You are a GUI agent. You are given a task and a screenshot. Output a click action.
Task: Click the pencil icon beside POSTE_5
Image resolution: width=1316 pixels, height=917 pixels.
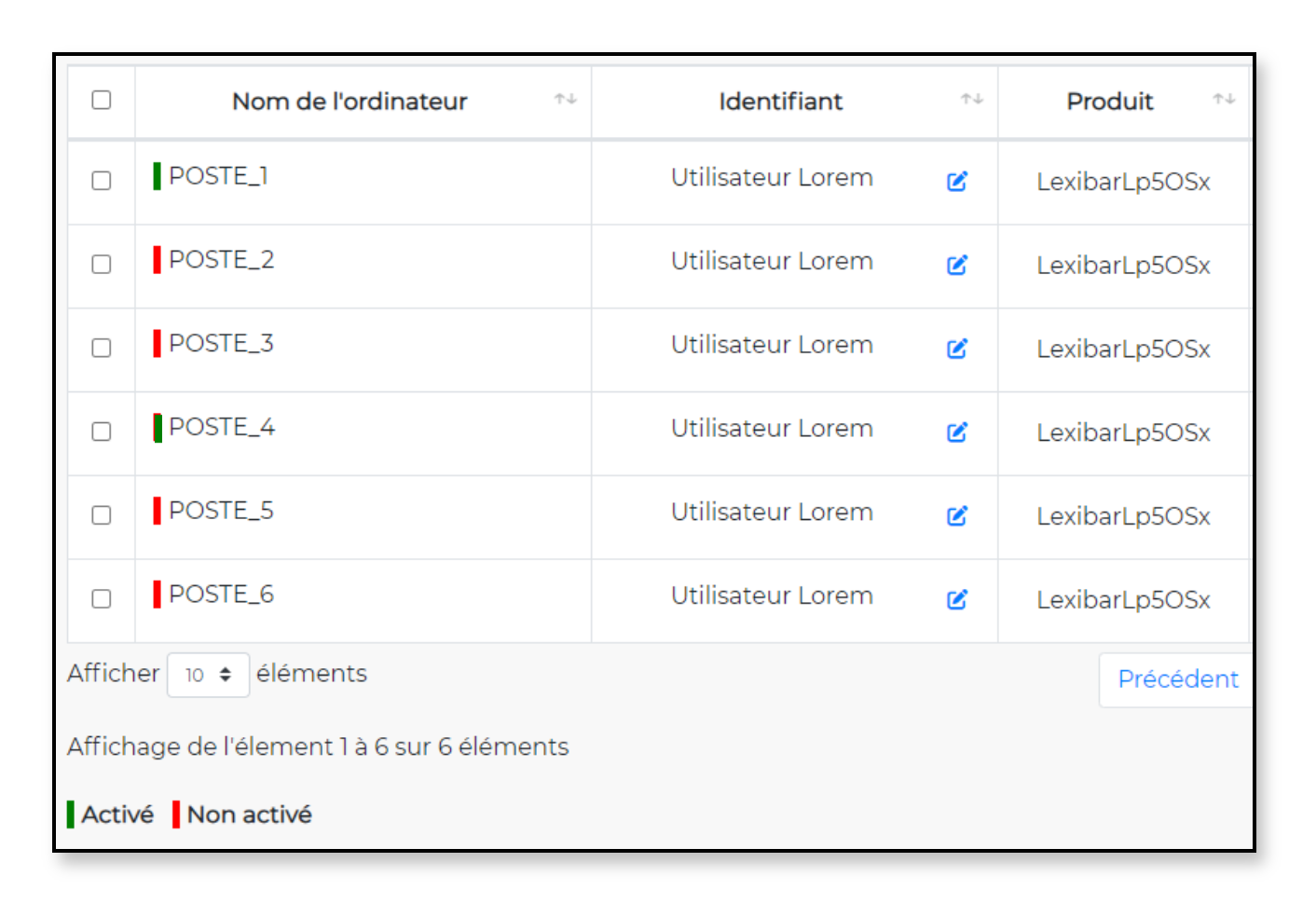coord(957,516)
